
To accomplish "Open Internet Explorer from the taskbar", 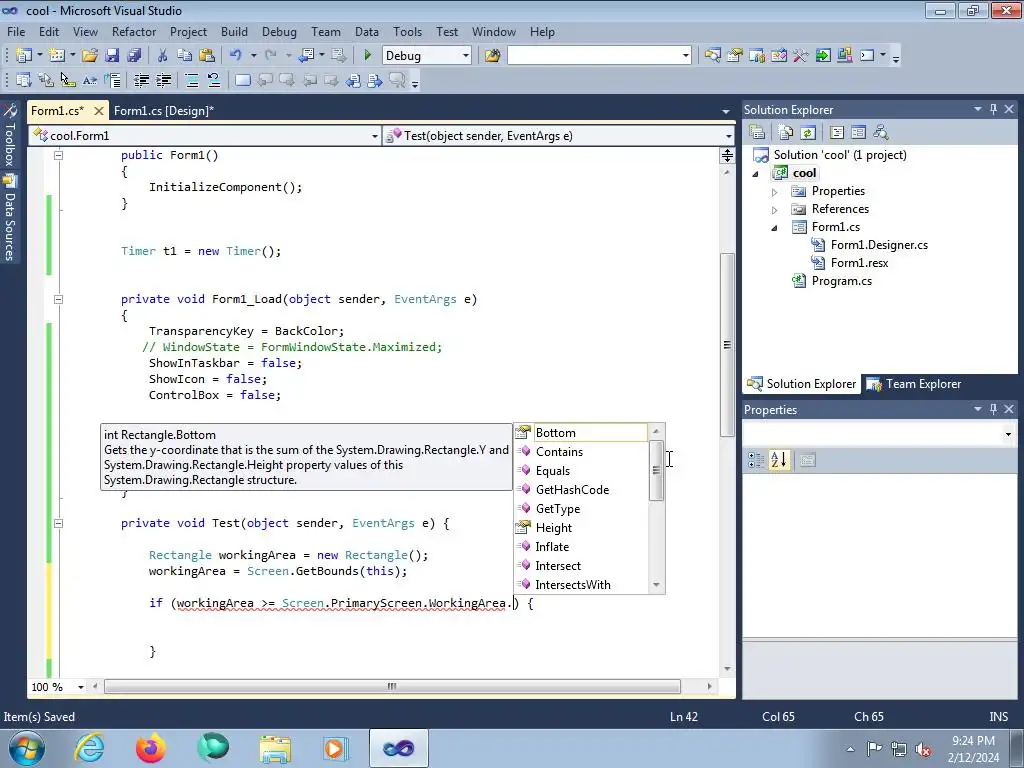I will tap(89, 748).
